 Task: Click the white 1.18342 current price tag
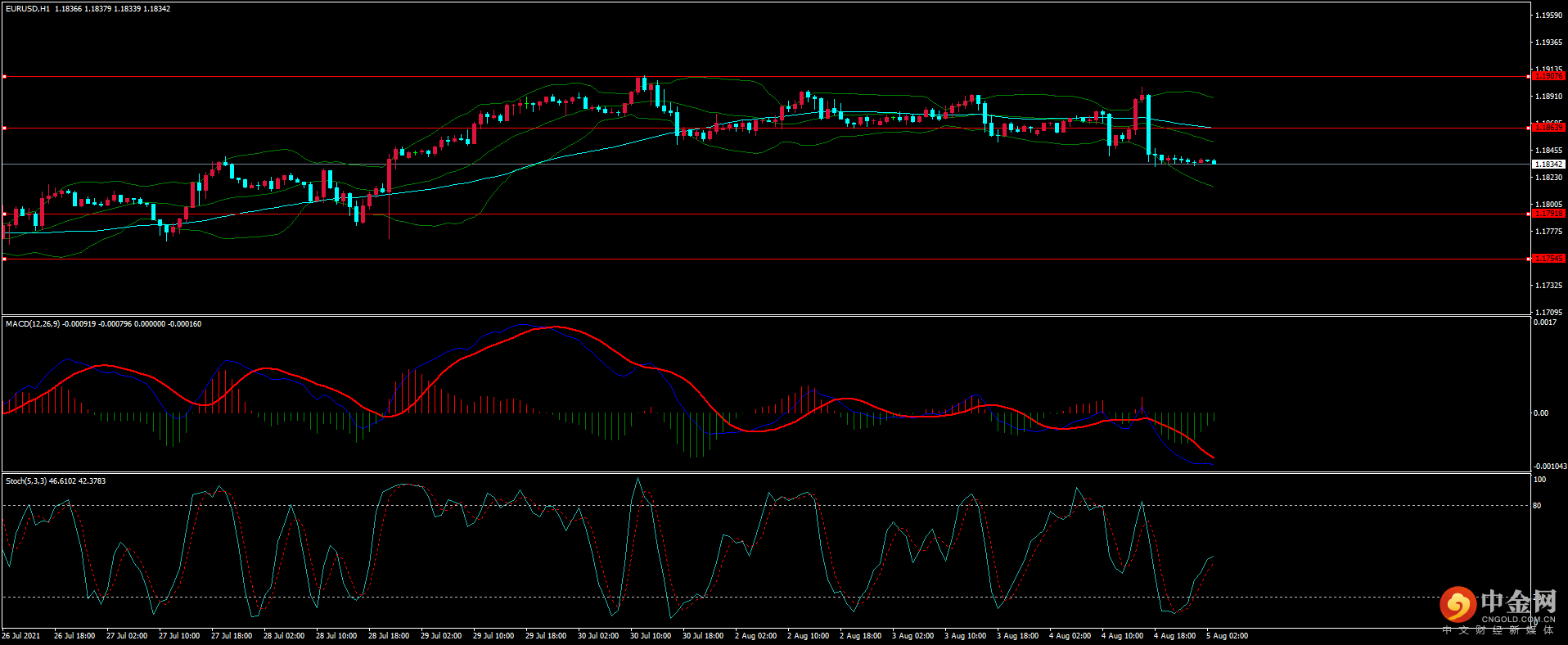[1548, 165]
